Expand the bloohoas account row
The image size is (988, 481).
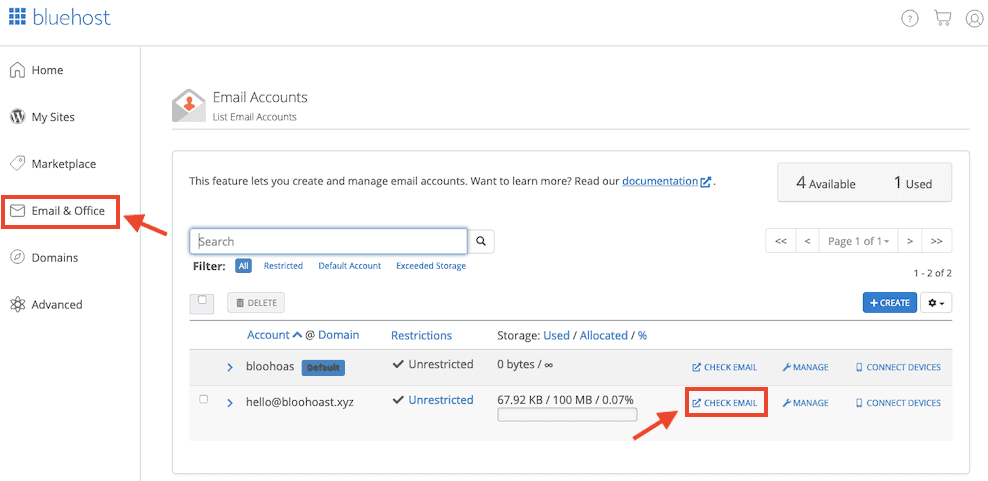pyautogui.click(x=230, y=367)
